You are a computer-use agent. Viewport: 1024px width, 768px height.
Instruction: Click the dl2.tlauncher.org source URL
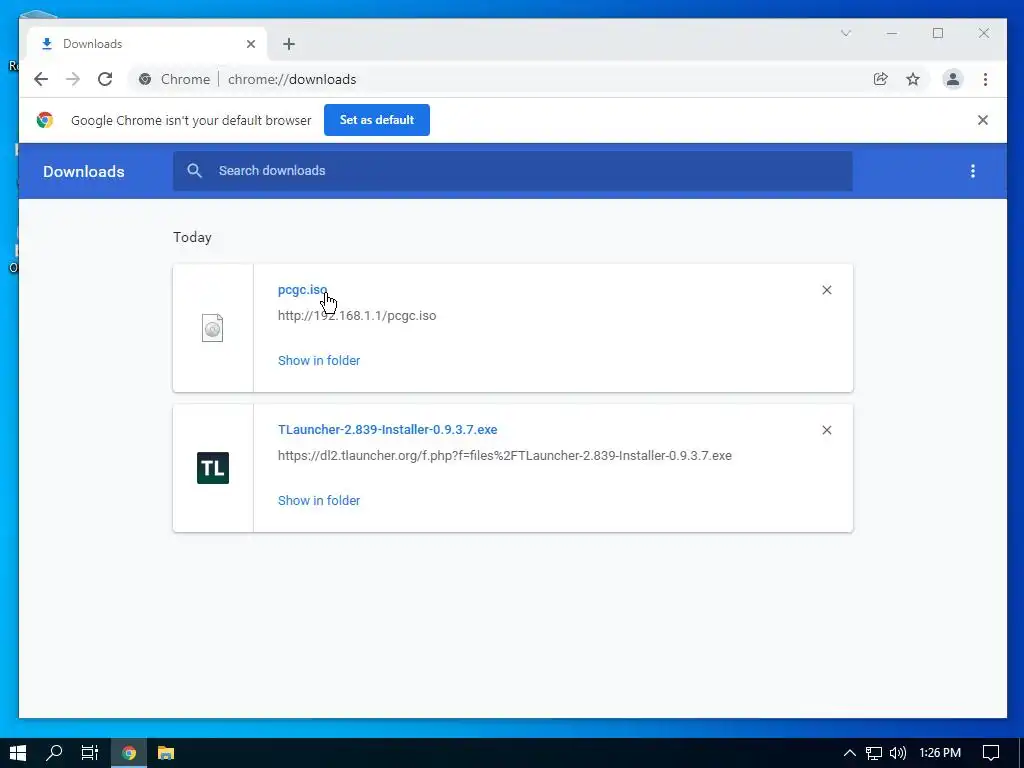pyautogui.click(x=504, y=456)
